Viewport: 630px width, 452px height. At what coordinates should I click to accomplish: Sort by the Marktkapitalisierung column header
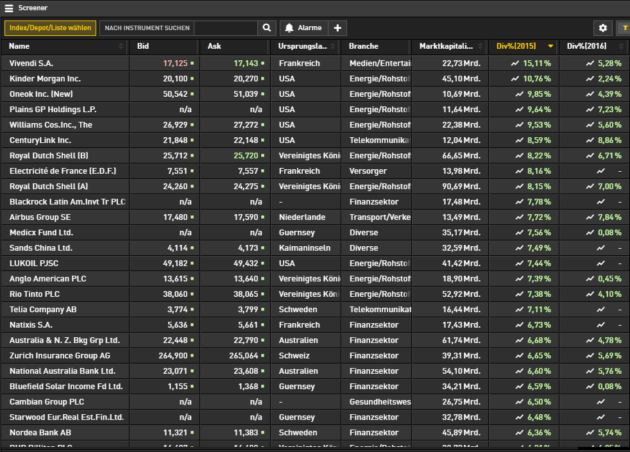449,46
